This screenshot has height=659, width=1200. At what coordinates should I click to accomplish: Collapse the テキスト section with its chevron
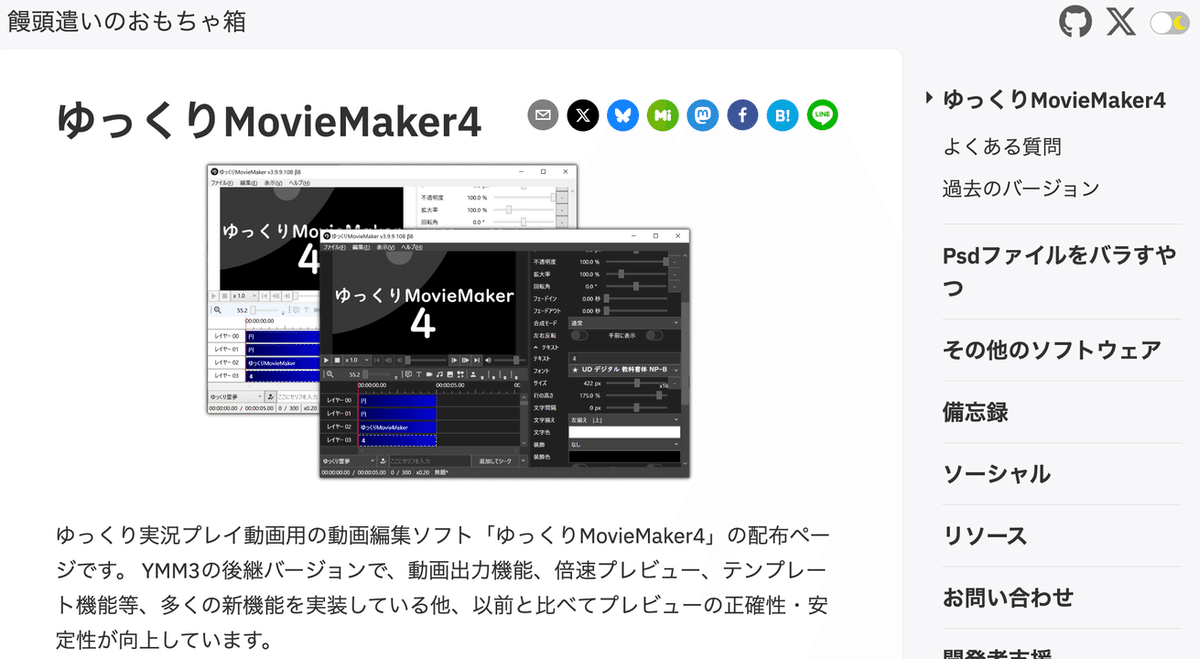point(538,347)
